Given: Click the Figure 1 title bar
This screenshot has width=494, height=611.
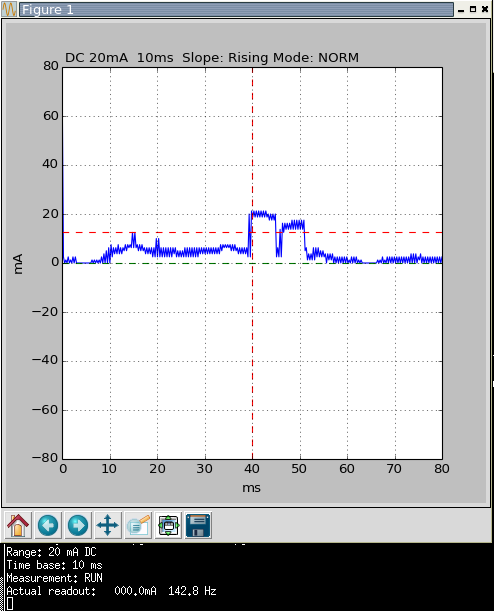Looking at the screenshot, I should [x=236, y=9].
